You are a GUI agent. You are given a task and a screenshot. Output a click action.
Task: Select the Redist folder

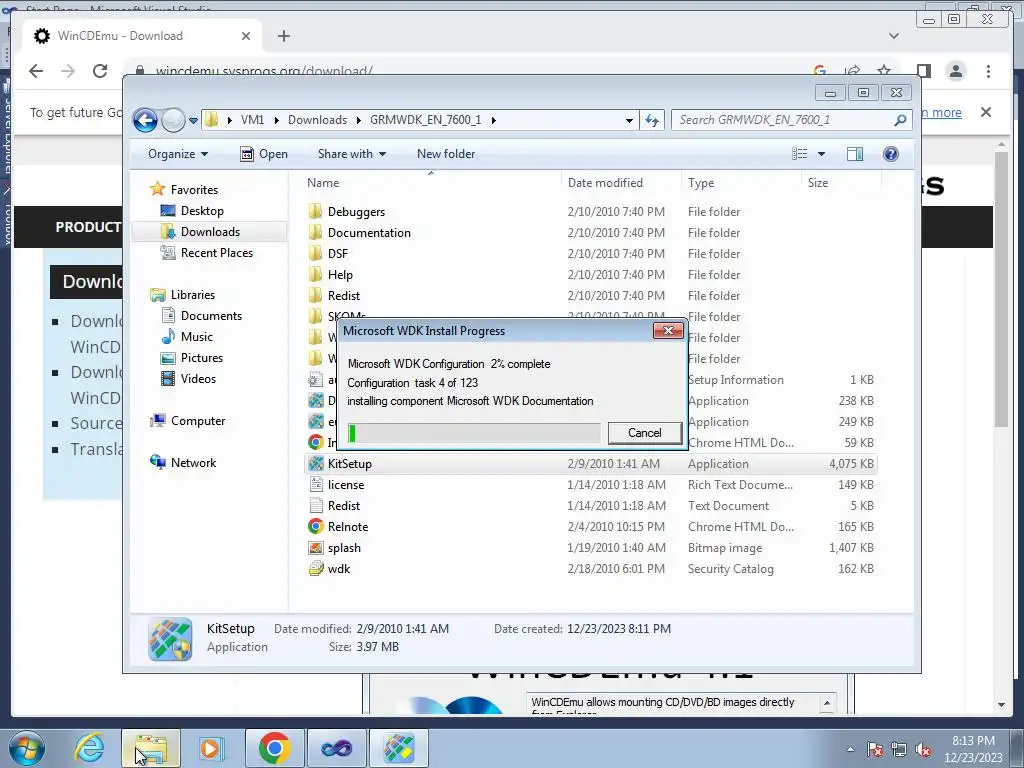[344, 296]
